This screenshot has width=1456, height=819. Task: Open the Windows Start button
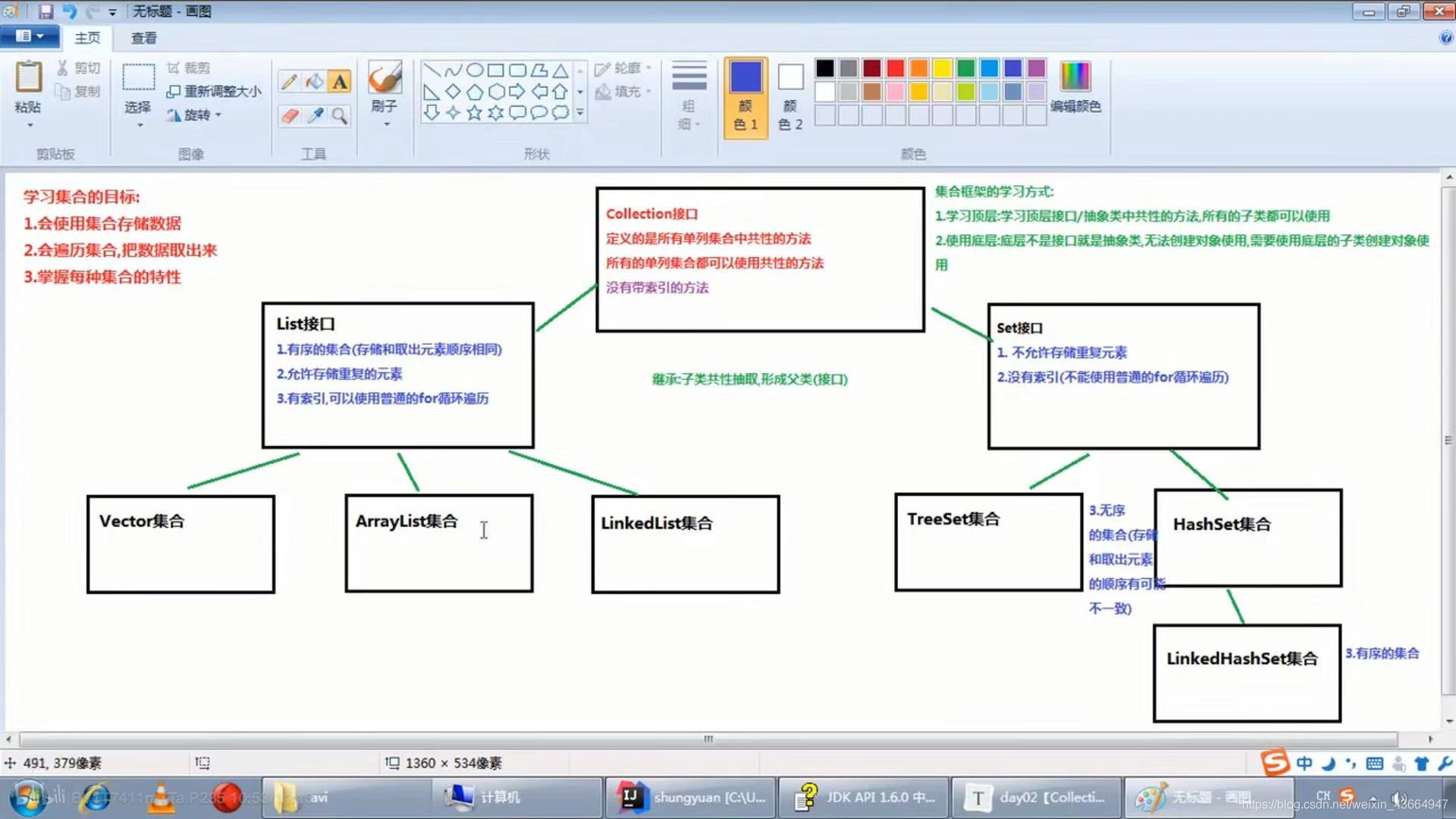point(28,798)
